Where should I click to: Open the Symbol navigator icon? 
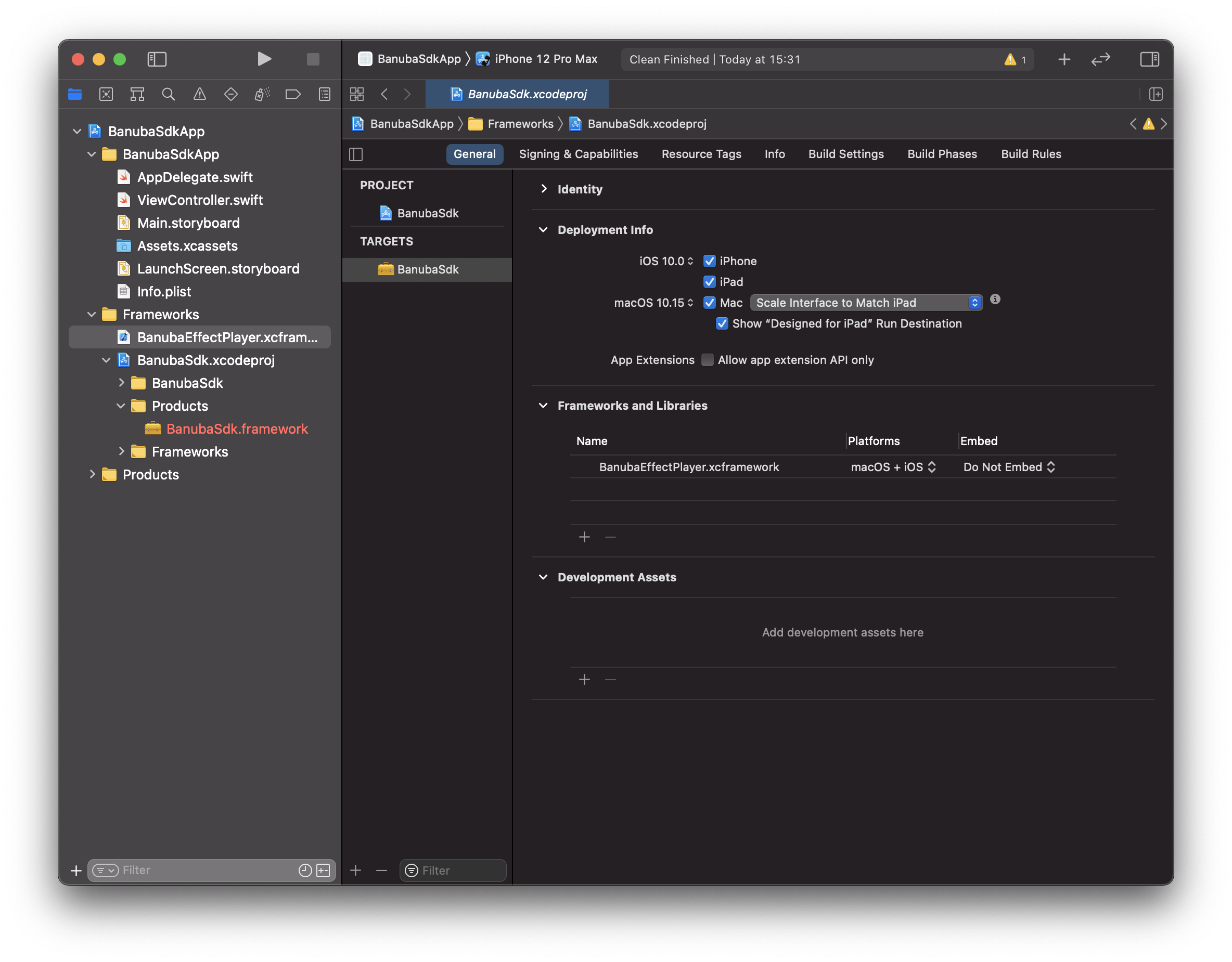pyautogui.click(x=137, y=94)
